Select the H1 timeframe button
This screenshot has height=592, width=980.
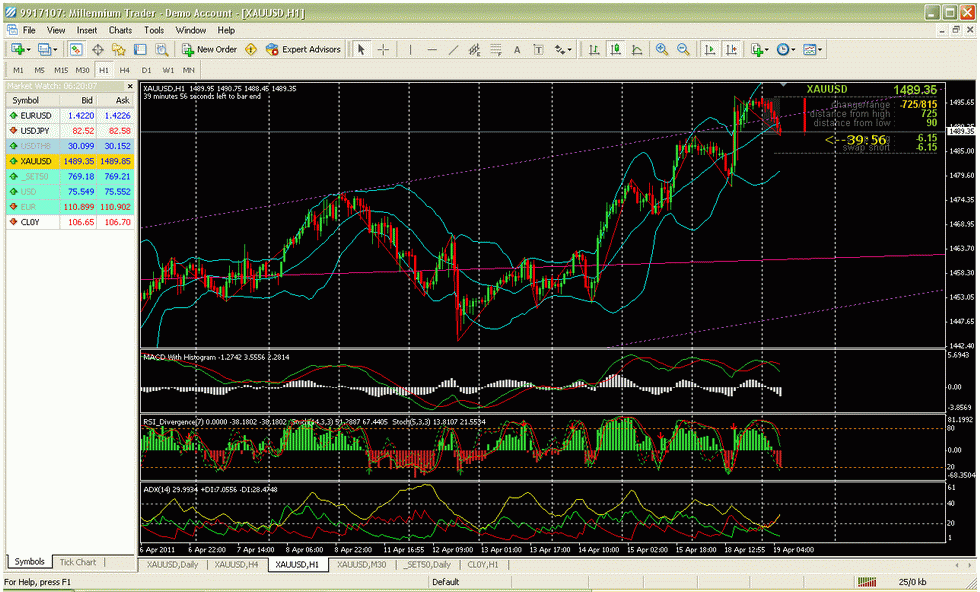(104, 70)
